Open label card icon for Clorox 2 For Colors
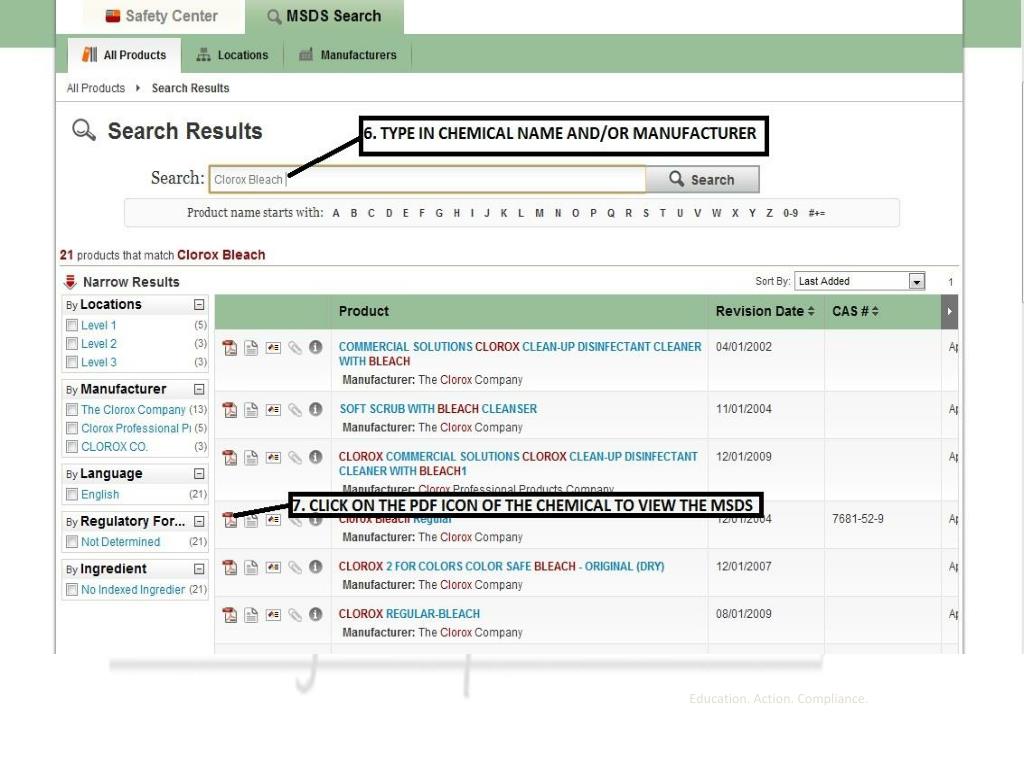1024x768 pixels. (273, 567)
